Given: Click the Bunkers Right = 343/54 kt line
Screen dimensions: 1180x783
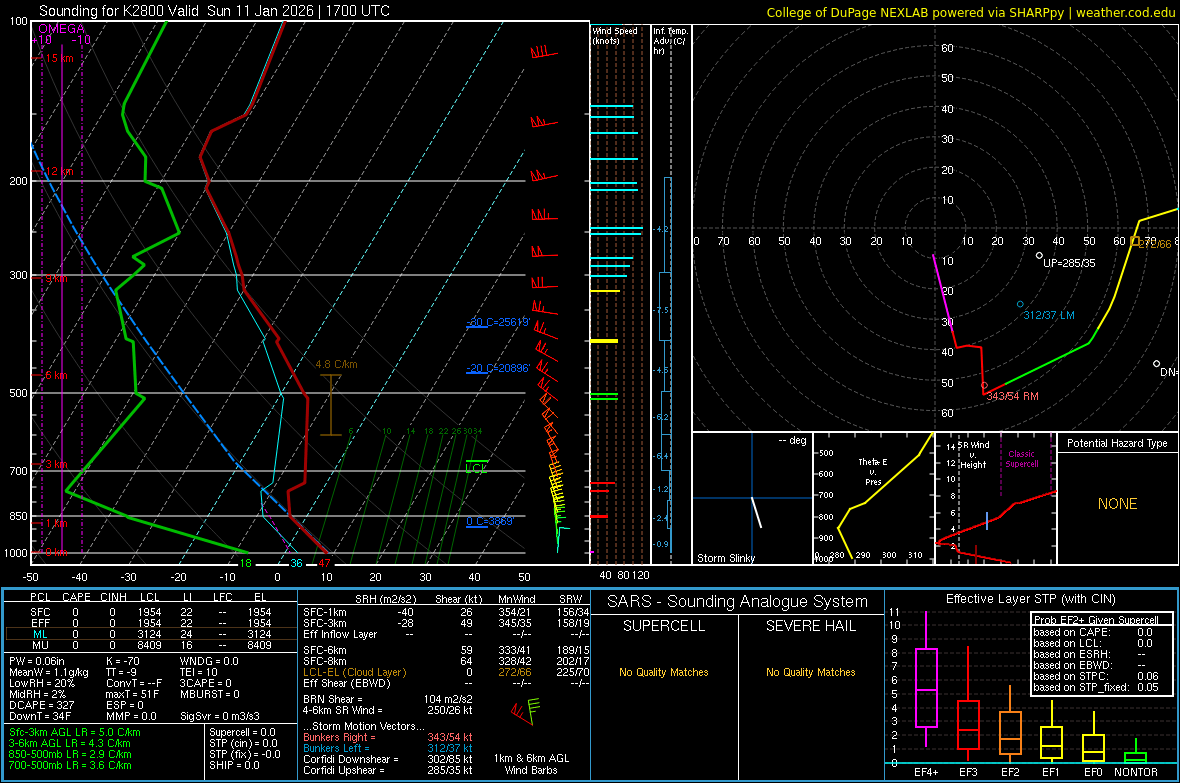Looking at the screenshot, I should 388,737.
